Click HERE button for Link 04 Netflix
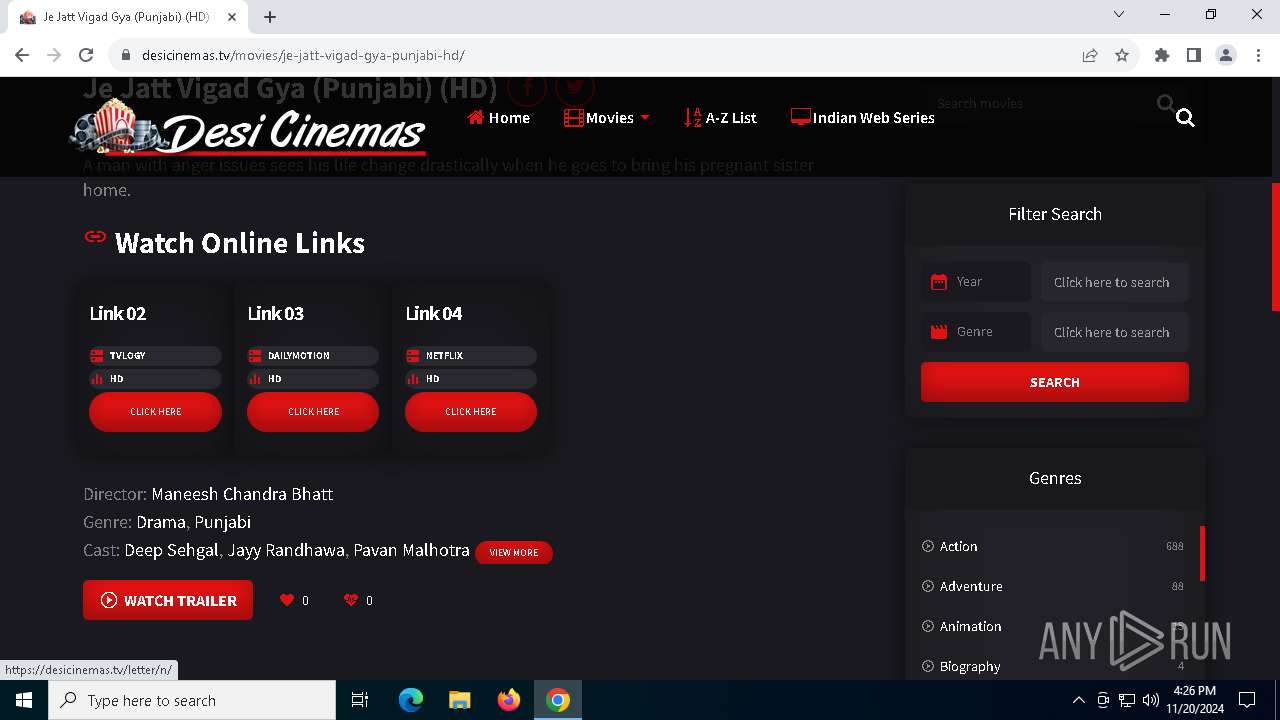 [x=471, y=411]
